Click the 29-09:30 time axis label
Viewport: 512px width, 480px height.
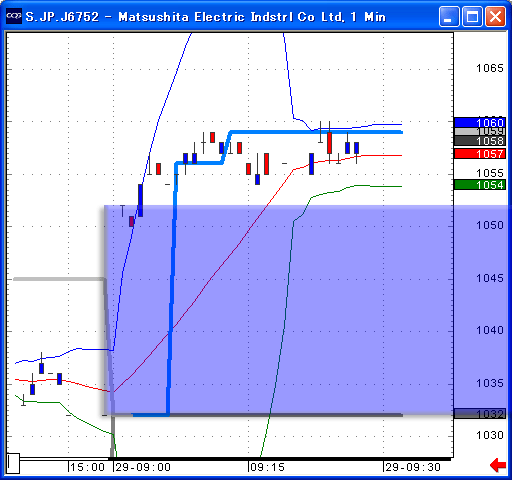pos(413,467)
